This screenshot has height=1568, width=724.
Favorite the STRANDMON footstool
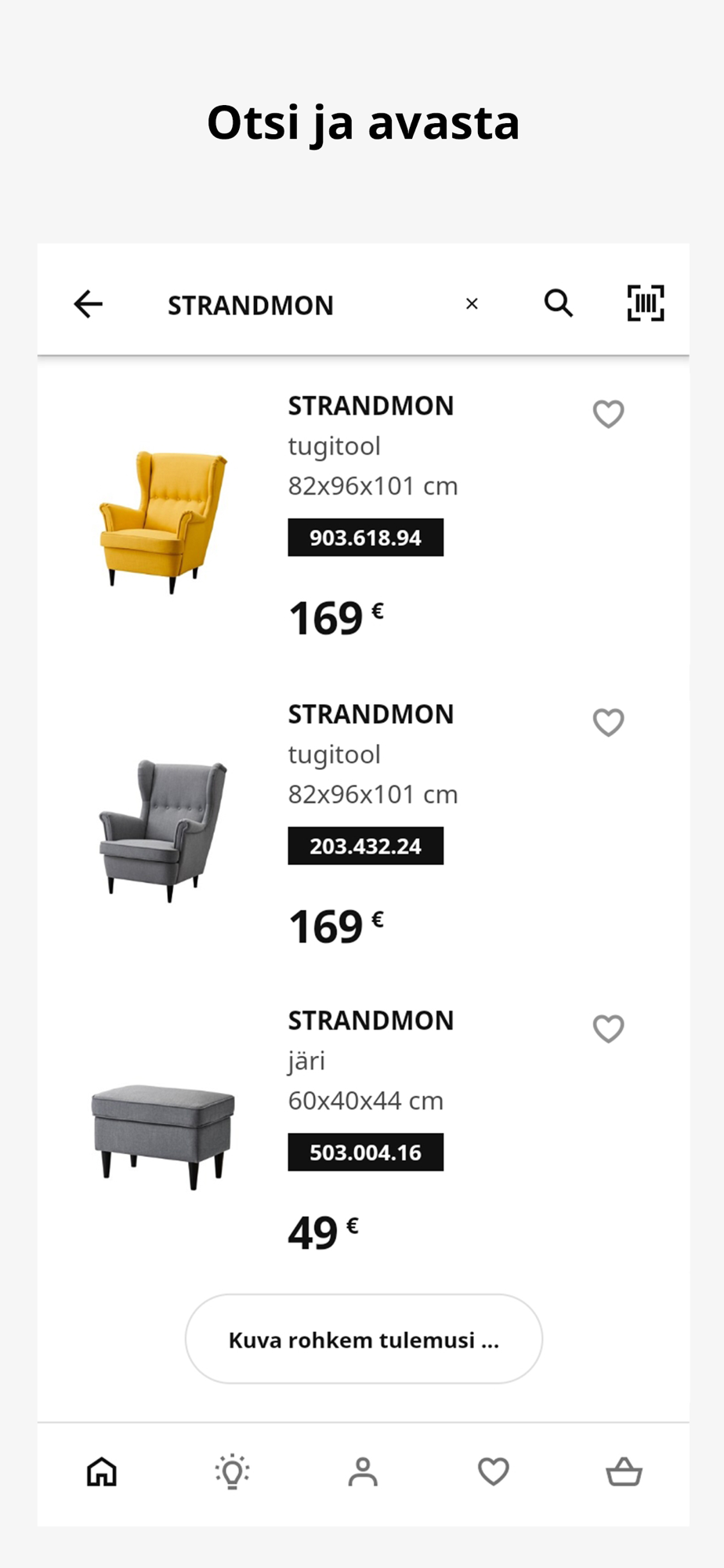coord(608,1028)
